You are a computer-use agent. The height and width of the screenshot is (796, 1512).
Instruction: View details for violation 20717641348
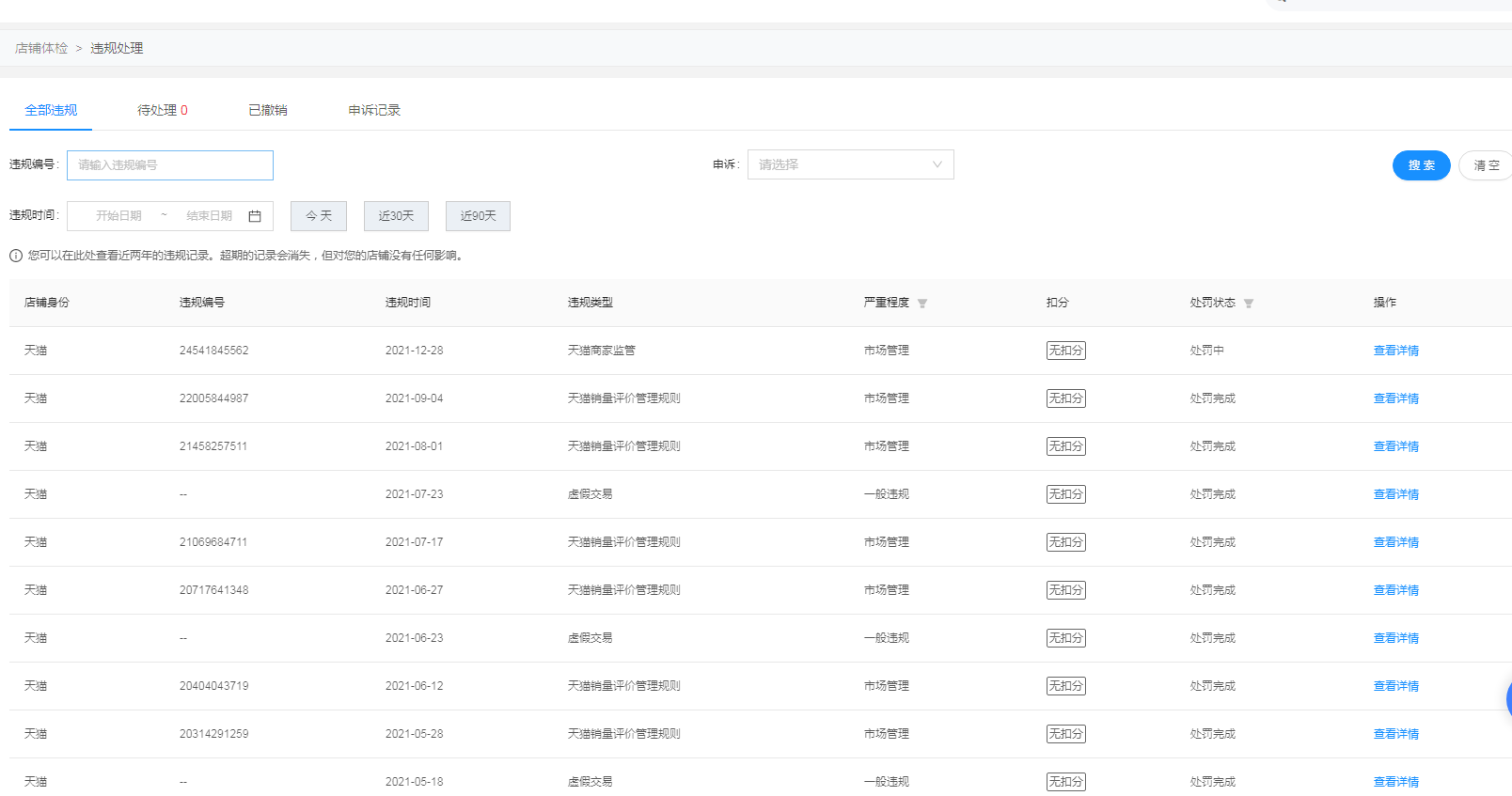click(1396, 590)
